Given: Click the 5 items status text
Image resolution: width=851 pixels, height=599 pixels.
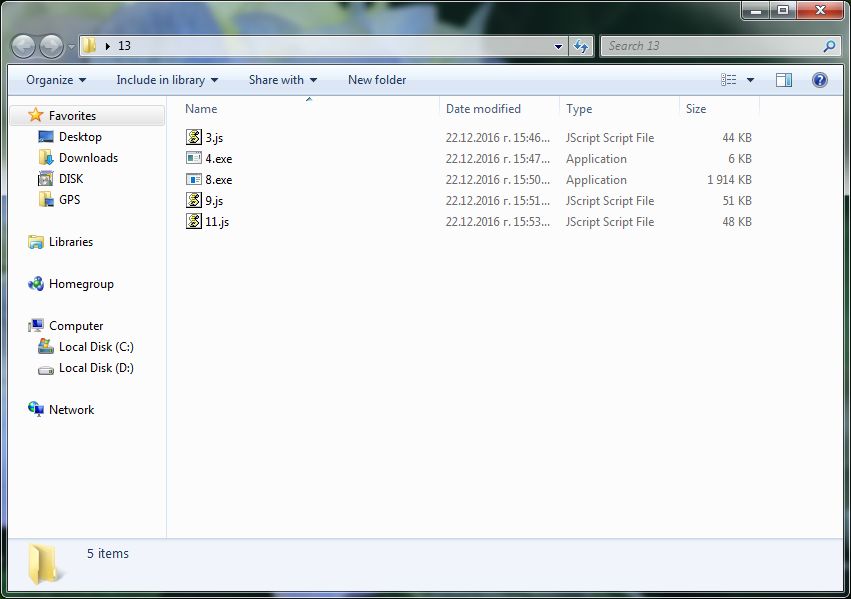Looking at the screenshot, I should pos(107,553).
